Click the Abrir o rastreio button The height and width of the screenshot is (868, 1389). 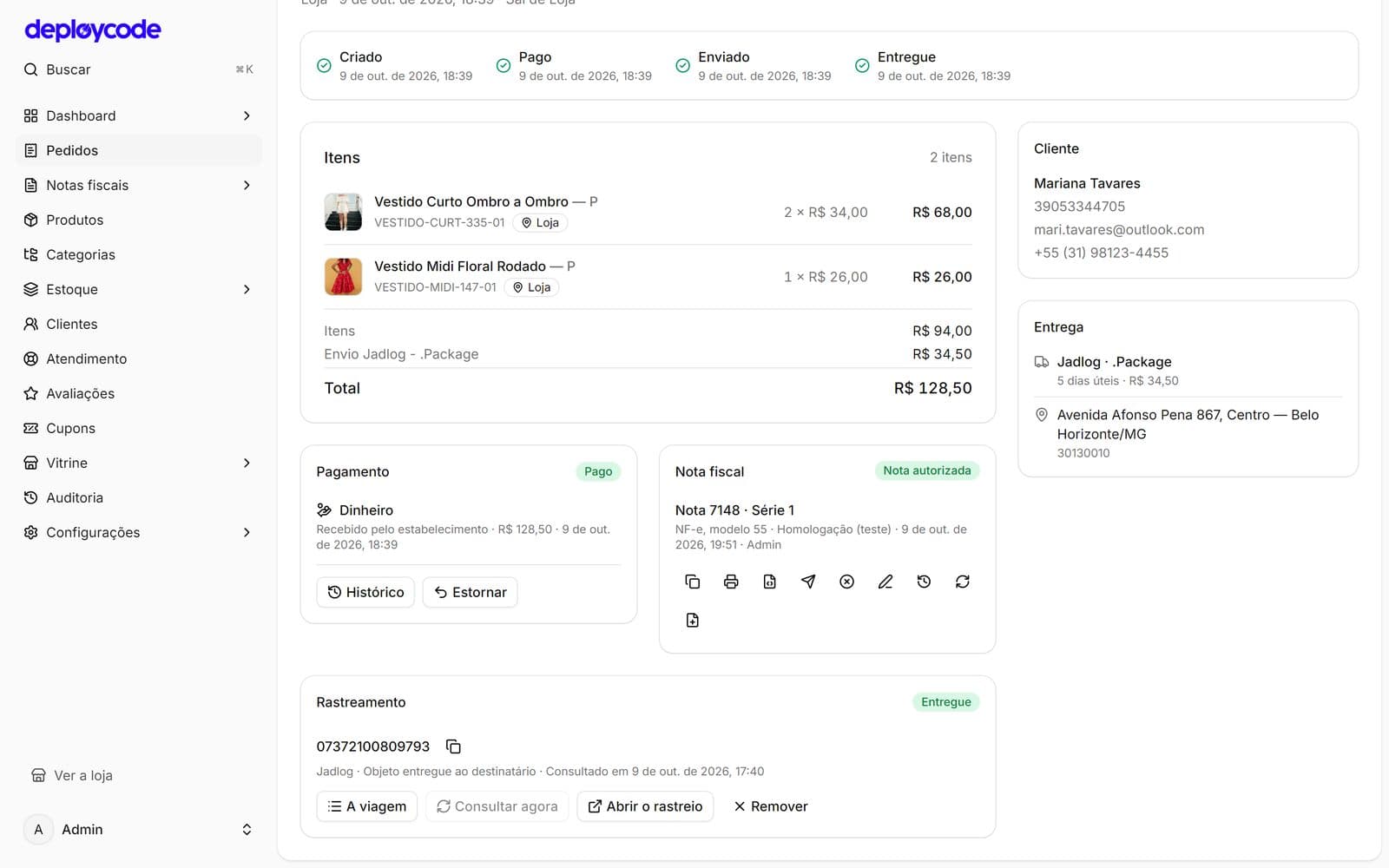645,806
